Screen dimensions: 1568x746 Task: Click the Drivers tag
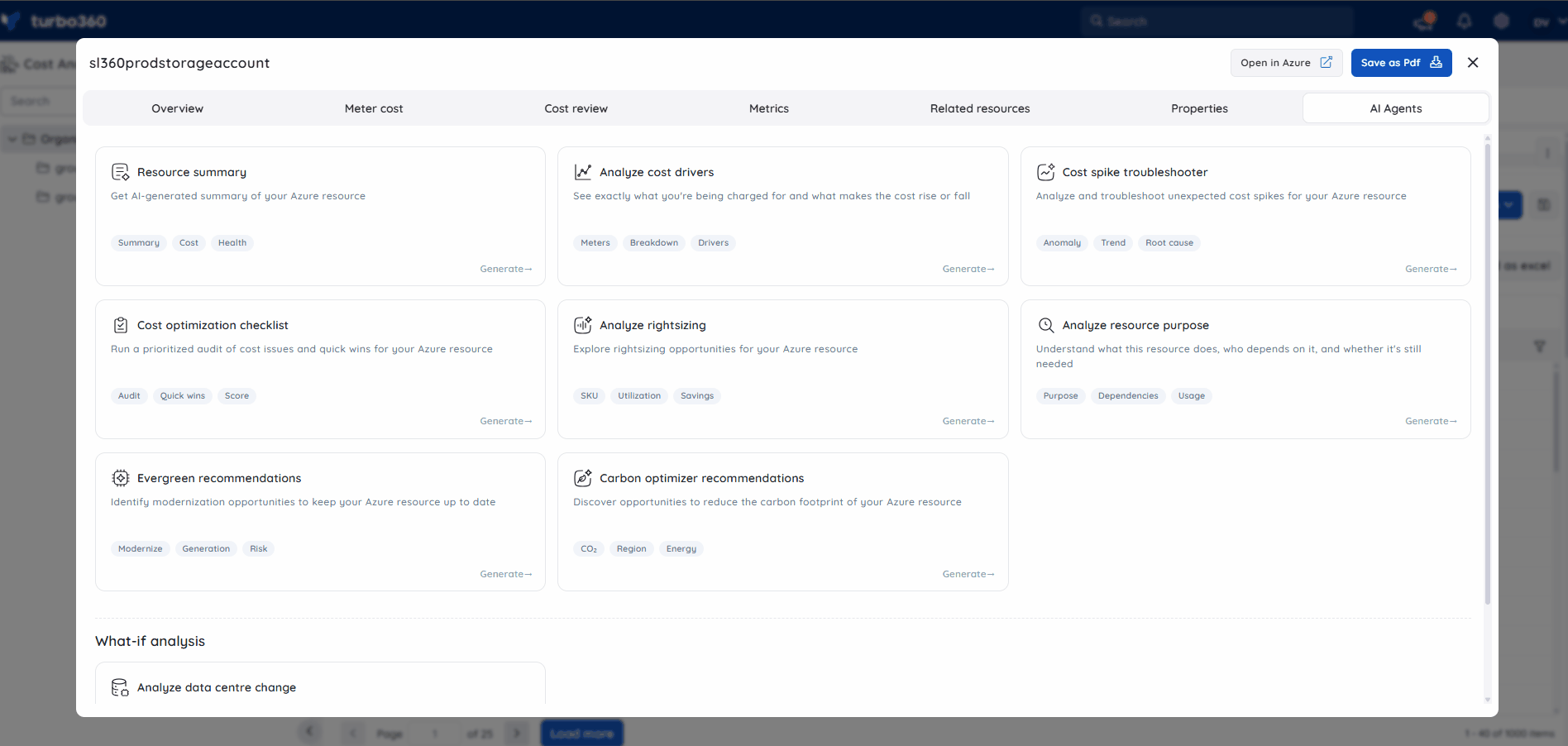click(714, 243)
